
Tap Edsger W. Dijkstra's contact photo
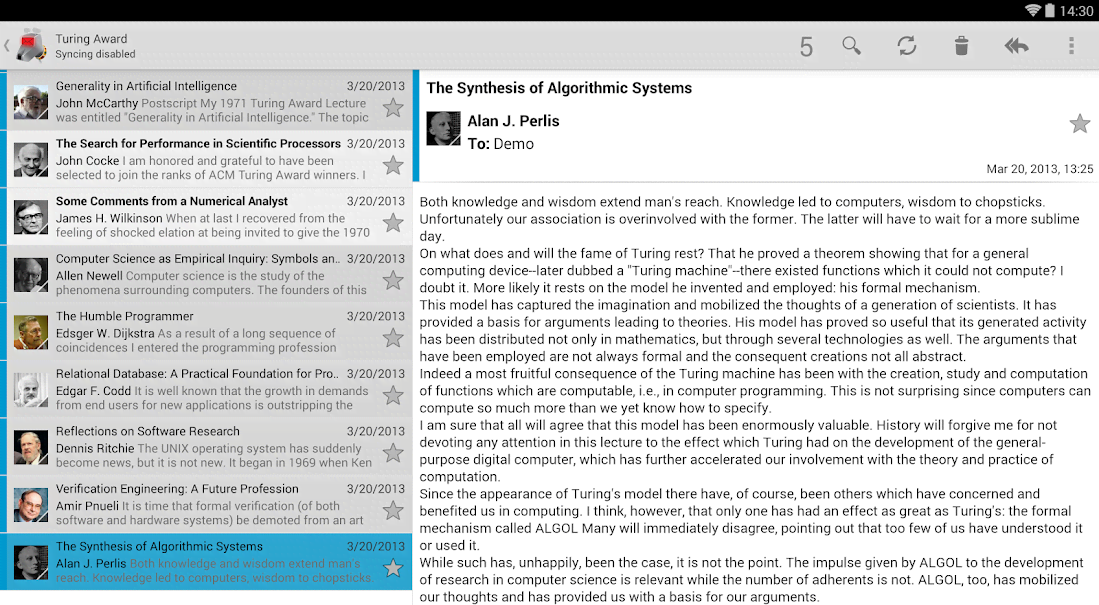31,333
